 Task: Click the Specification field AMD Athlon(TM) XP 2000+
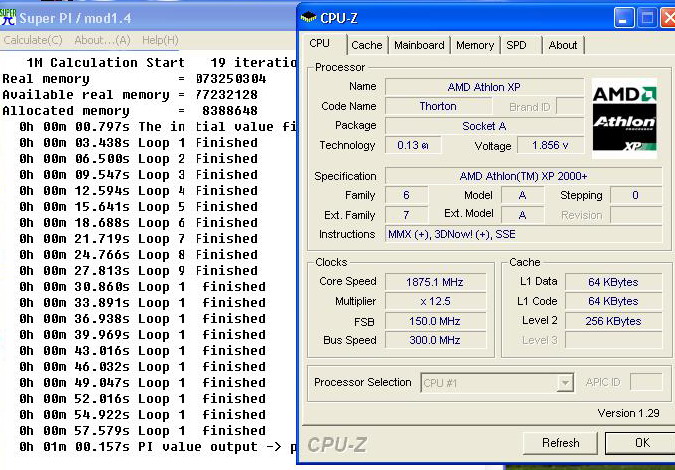(x=523, y=176)
